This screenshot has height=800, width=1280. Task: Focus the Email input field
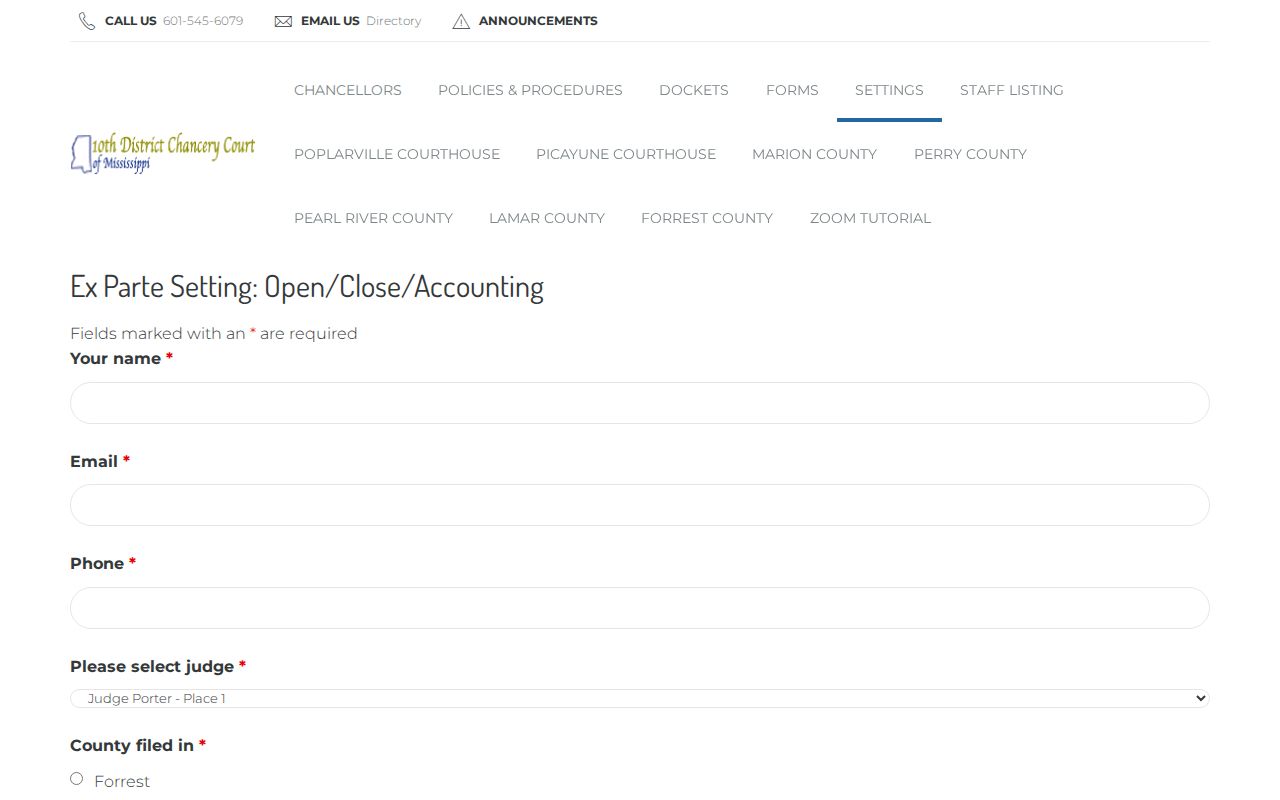coord(640,505)
